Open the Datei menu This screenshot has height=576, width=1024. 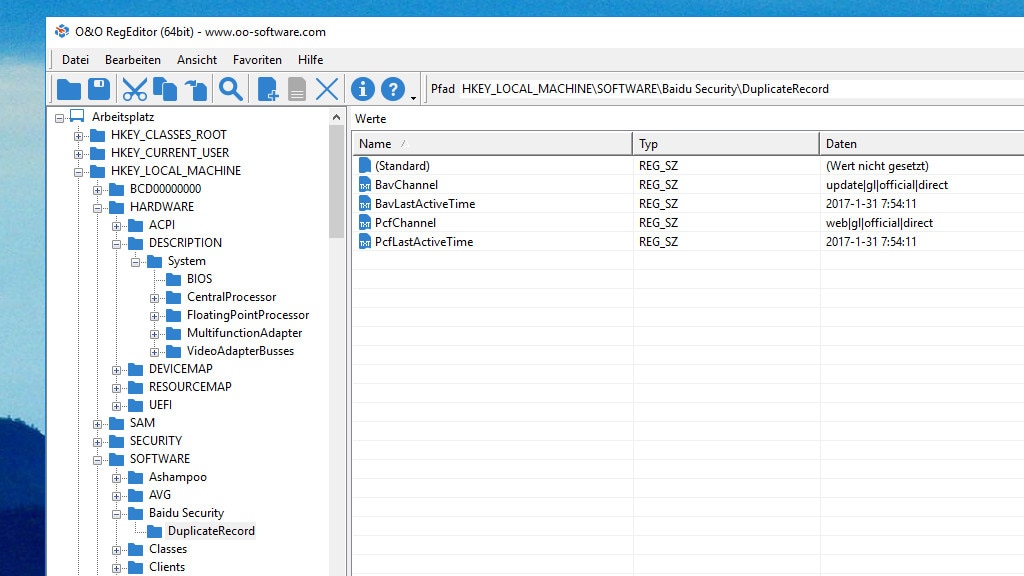point(75,59)
